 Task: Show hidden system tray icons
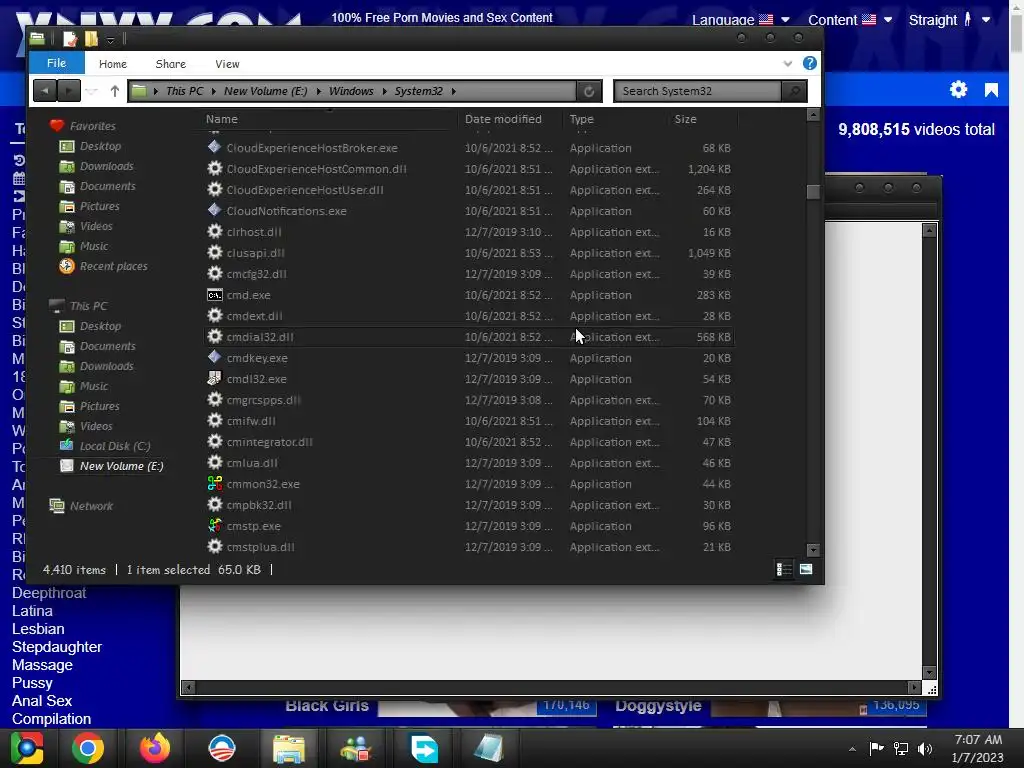point(852,749)
